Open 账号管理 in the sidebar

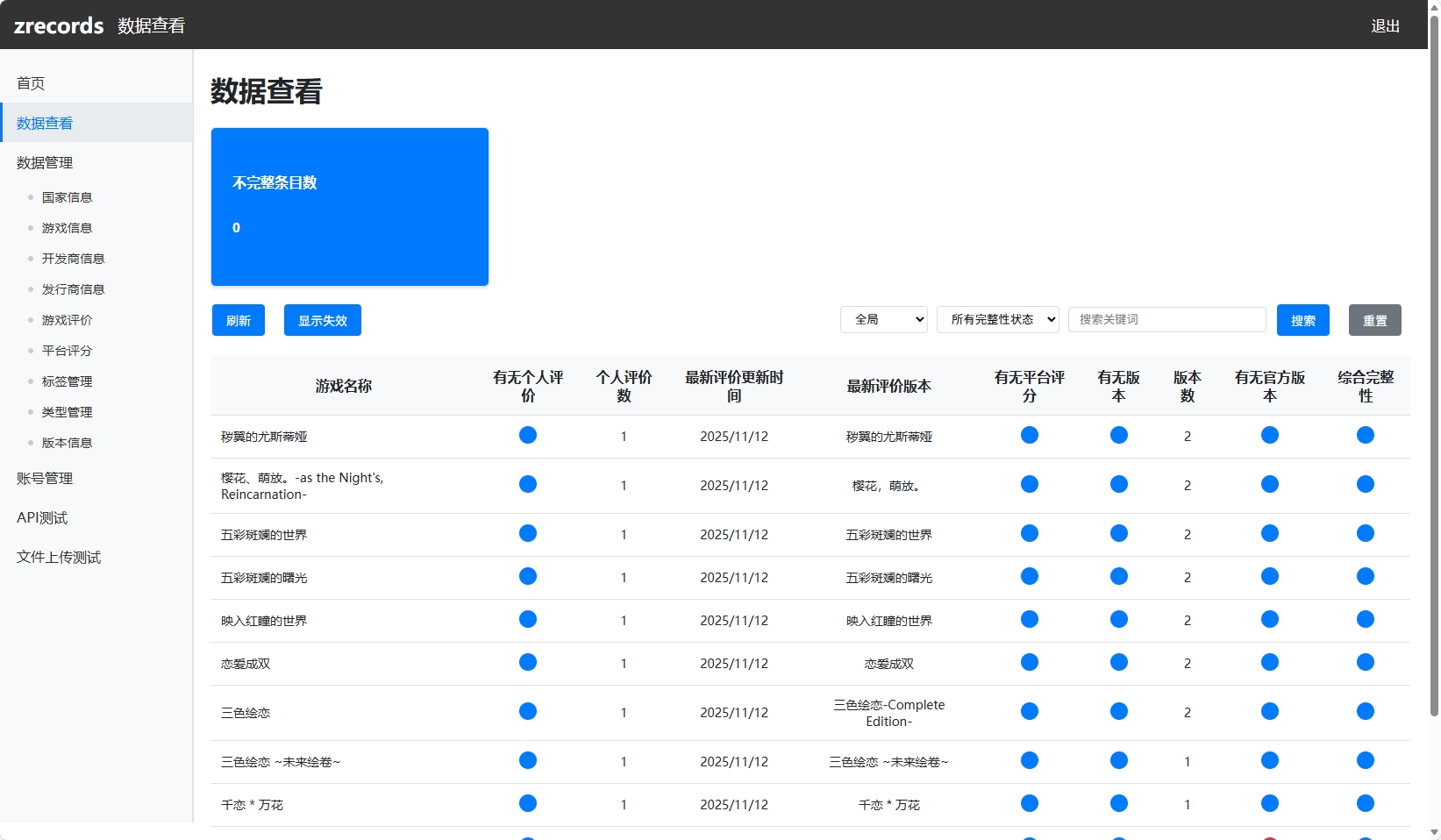tap(45, 478)
